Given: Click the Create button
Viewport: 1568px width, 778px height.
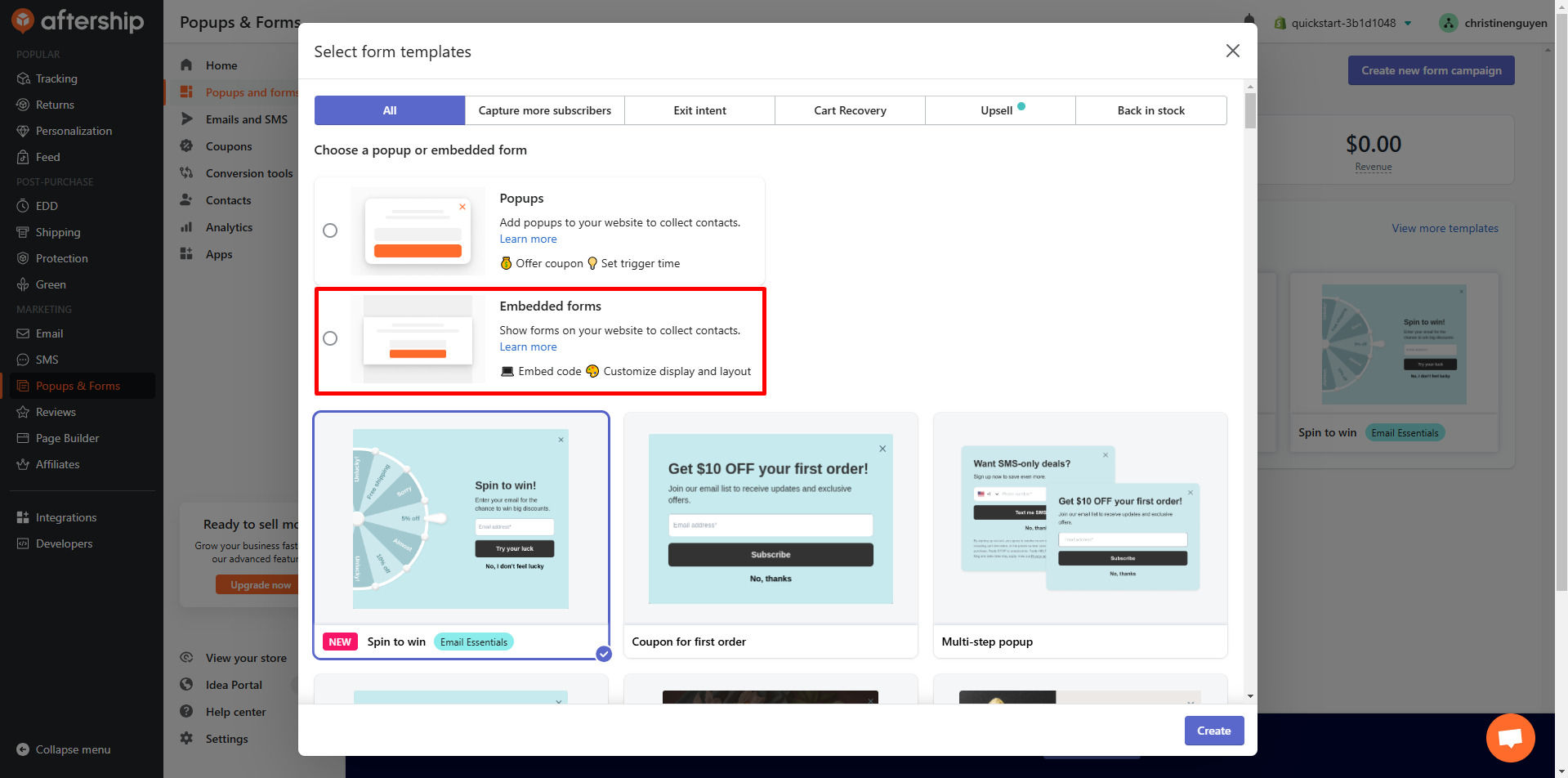Looking at the screenshot, I should click(1213, 730).
